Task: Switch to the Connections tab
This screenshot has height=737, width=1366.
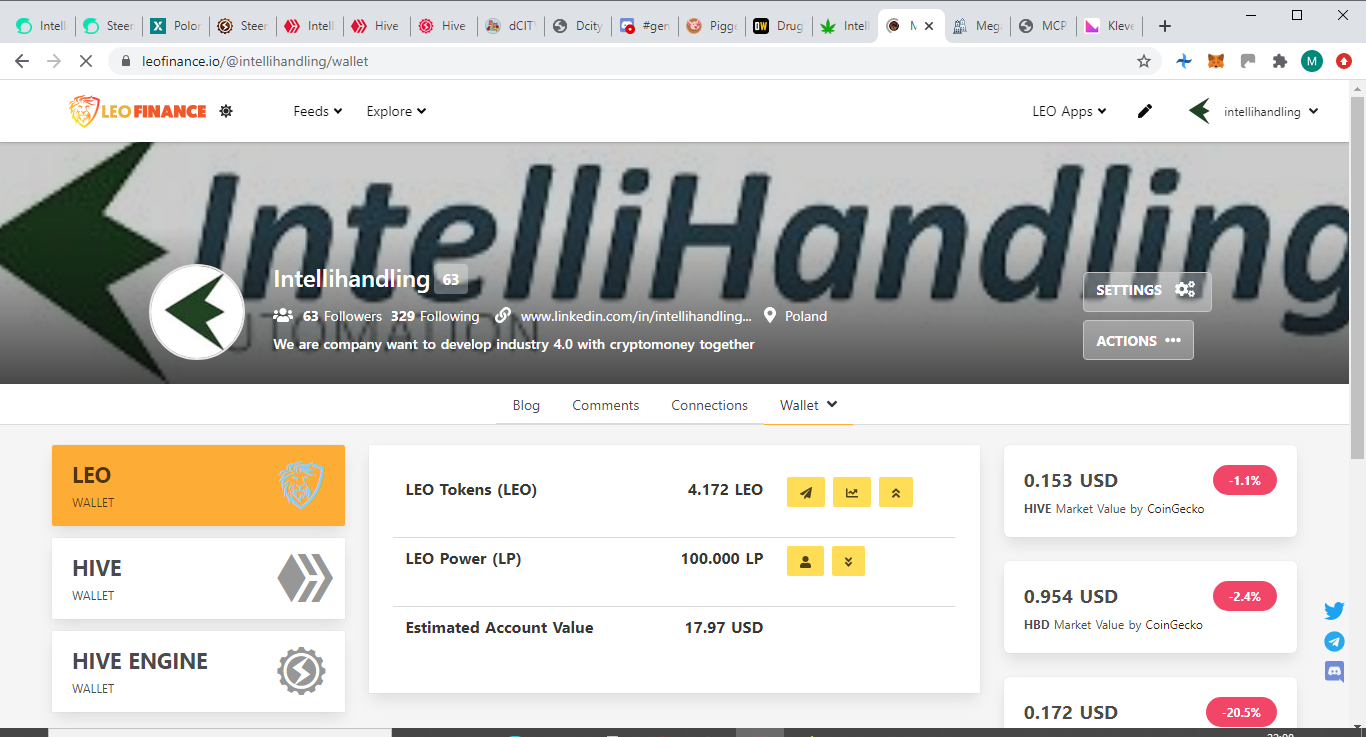Action: [710, 405]
